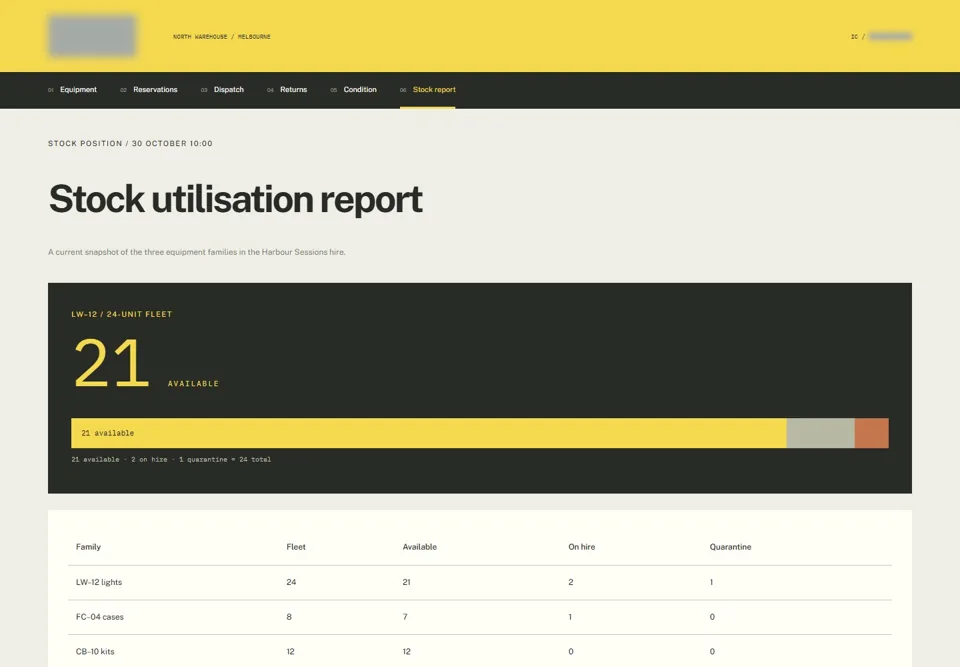Click the Harbour Sessions hire snapshot description
This screenshot has height=667, width=960.
(x=197, y=252)
